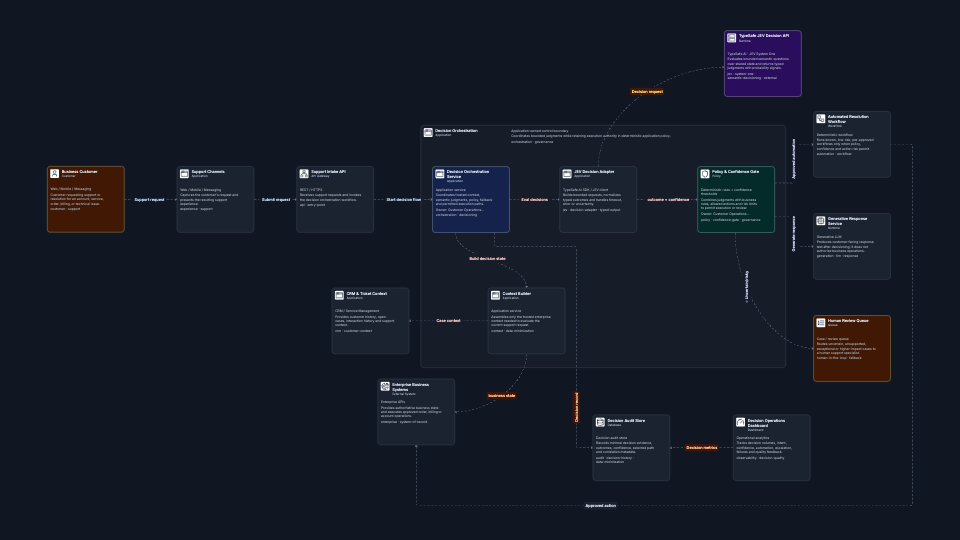The image size is (960, 540).
Task: Click the TypeSafe JSV Decision API card description
Action: point(758,63)
